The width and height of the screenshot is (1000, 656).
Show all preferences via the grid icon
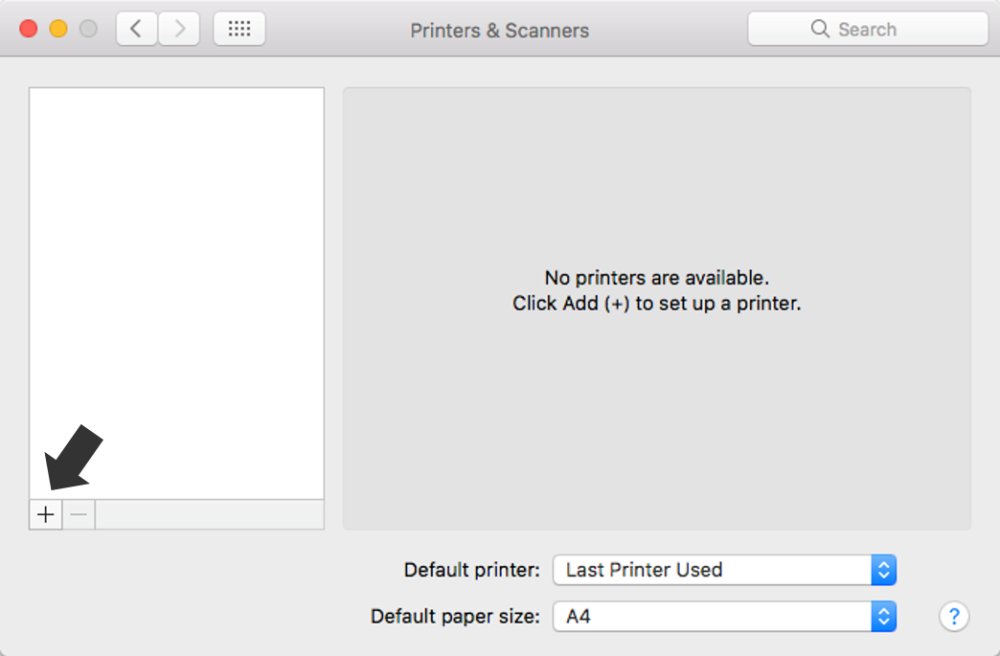coord(239,29)
